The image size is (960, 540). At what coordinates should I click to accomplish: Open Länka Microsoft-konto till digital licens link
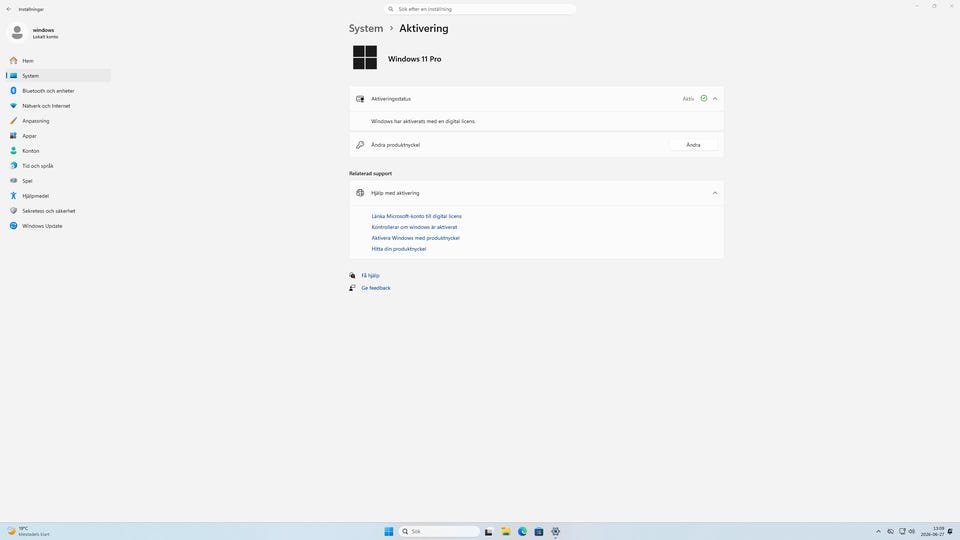416,216
